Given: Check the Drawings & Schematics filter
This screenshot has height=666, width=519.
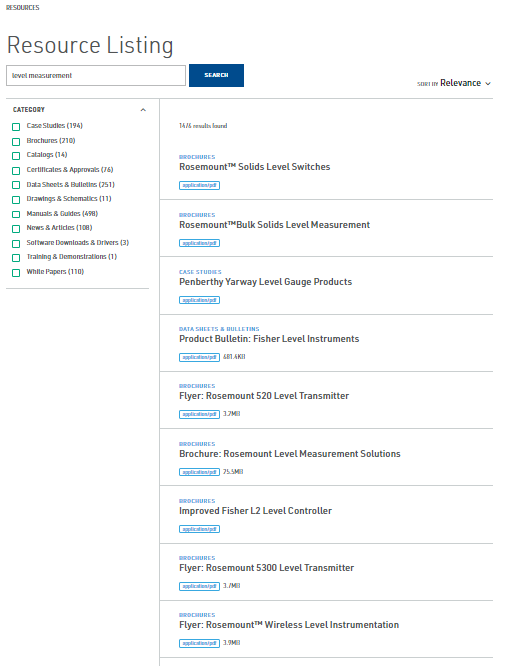Looking at the screenshot, I should click(x=16, y=200).
